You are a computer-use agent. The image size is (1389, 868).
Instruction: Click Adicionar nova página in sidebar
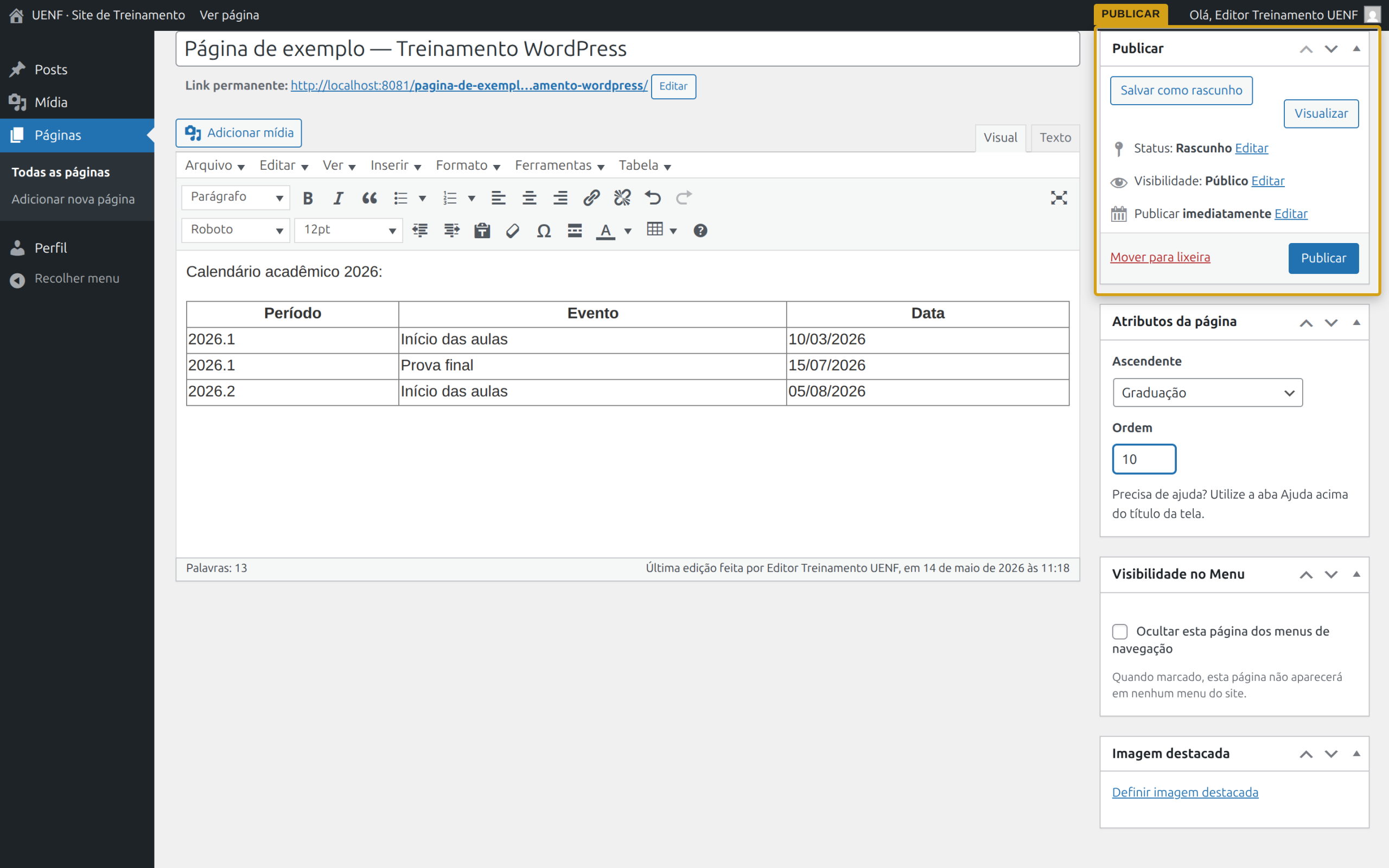[x=73, y=199]
